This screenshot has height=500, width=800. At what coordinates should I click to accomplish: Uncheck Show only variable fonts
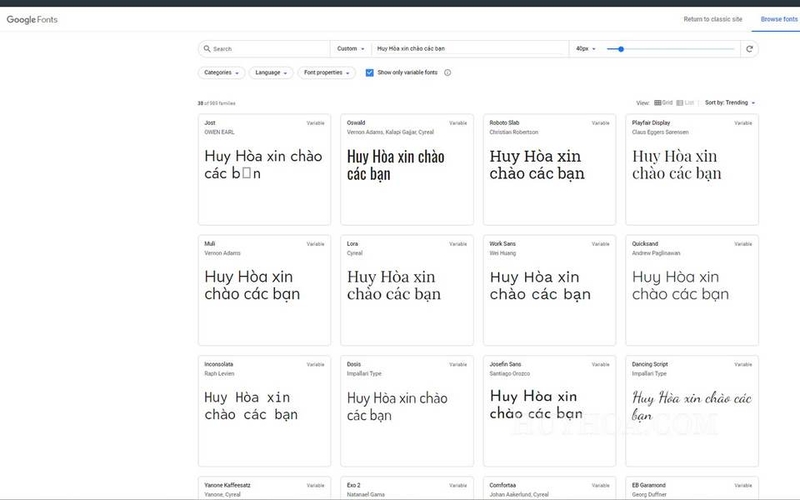pyautogui.click(x=369, y=72)
